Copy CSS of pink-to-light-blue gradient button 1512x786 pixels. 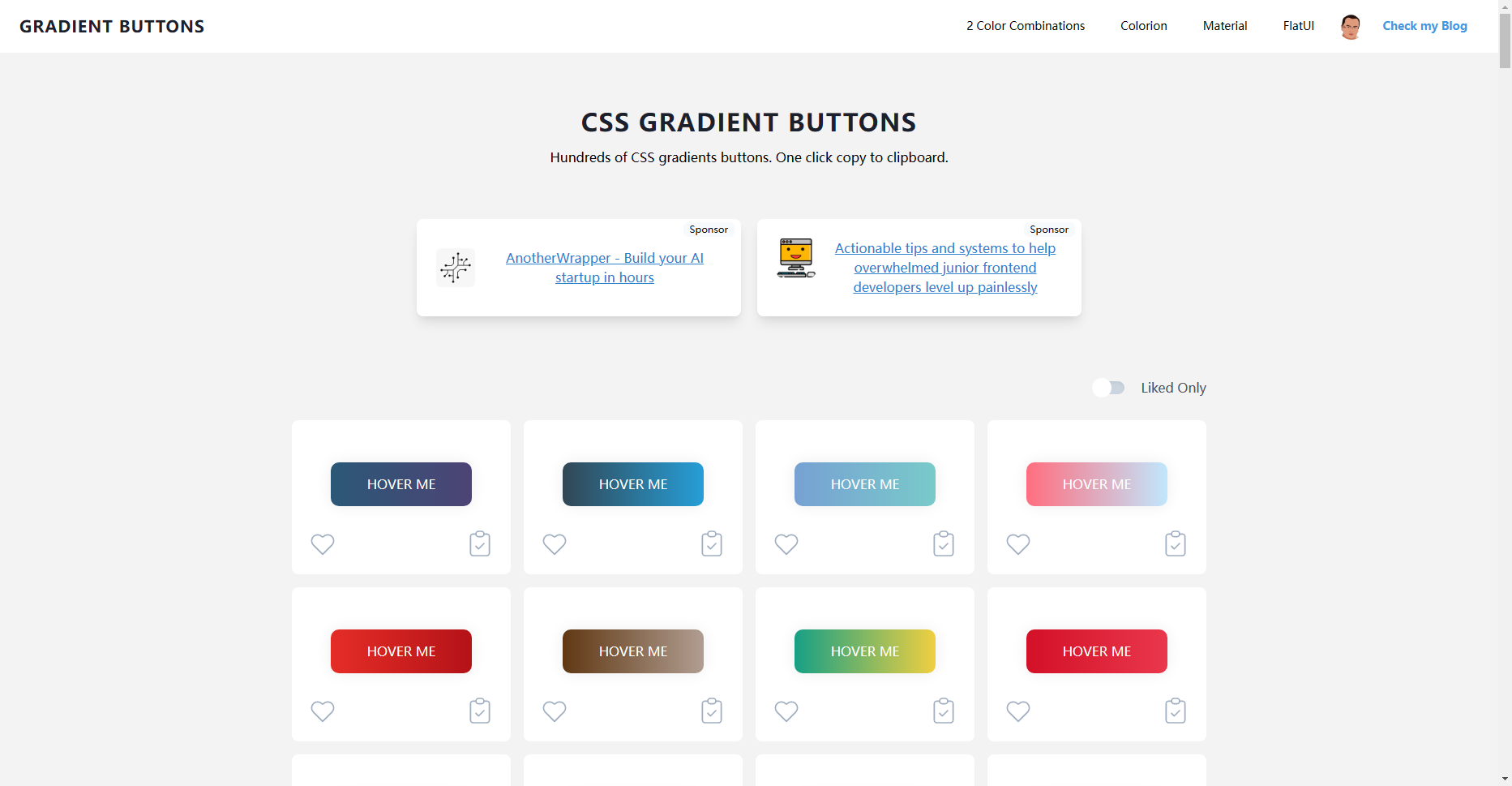click(1176, 543)
